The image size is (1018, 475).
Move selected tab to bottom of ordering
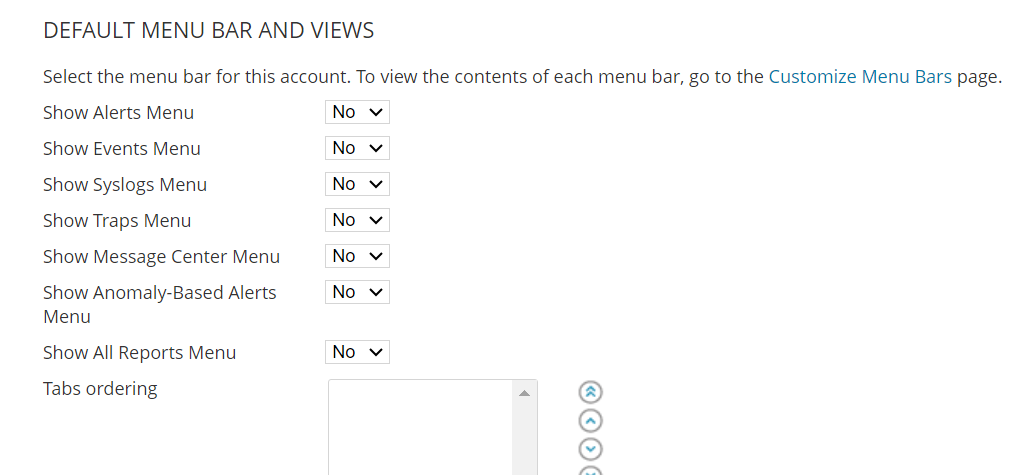590,471
